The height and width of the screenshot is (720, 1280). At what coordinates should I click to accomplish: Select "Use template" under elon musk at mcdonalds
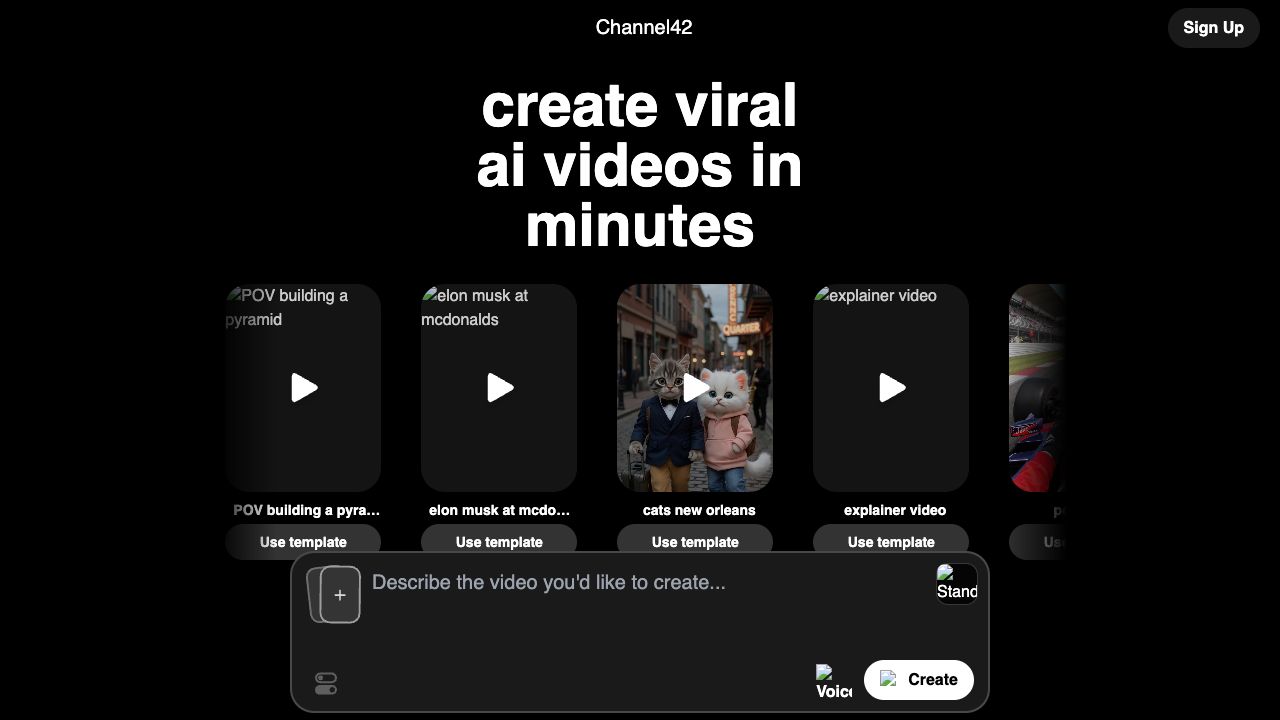pyautogui.click(x=499, y=542)
